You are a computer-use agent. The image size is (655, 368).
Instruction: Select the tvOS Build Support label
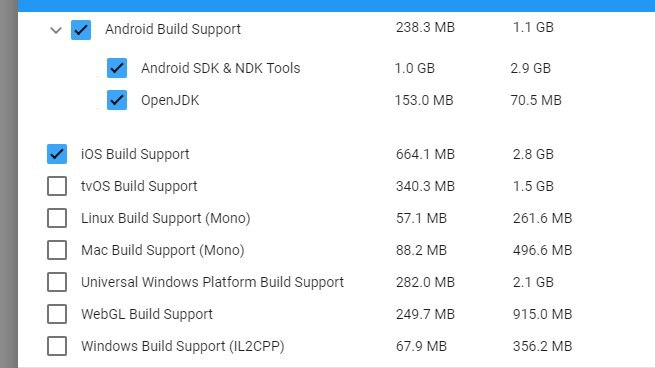[x=139, y=186]
